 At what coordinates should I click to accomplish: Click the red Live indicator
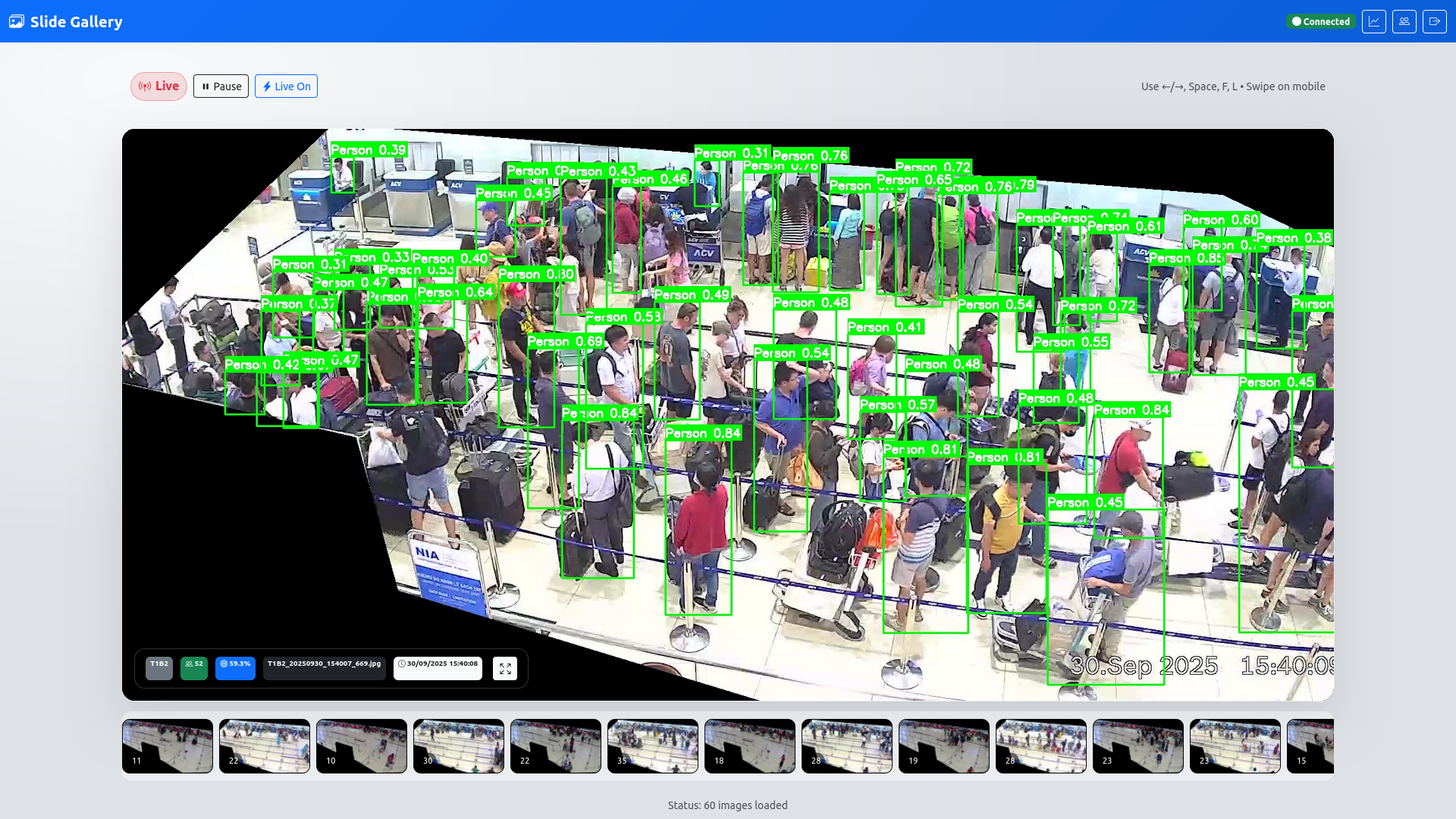[158, 86]
